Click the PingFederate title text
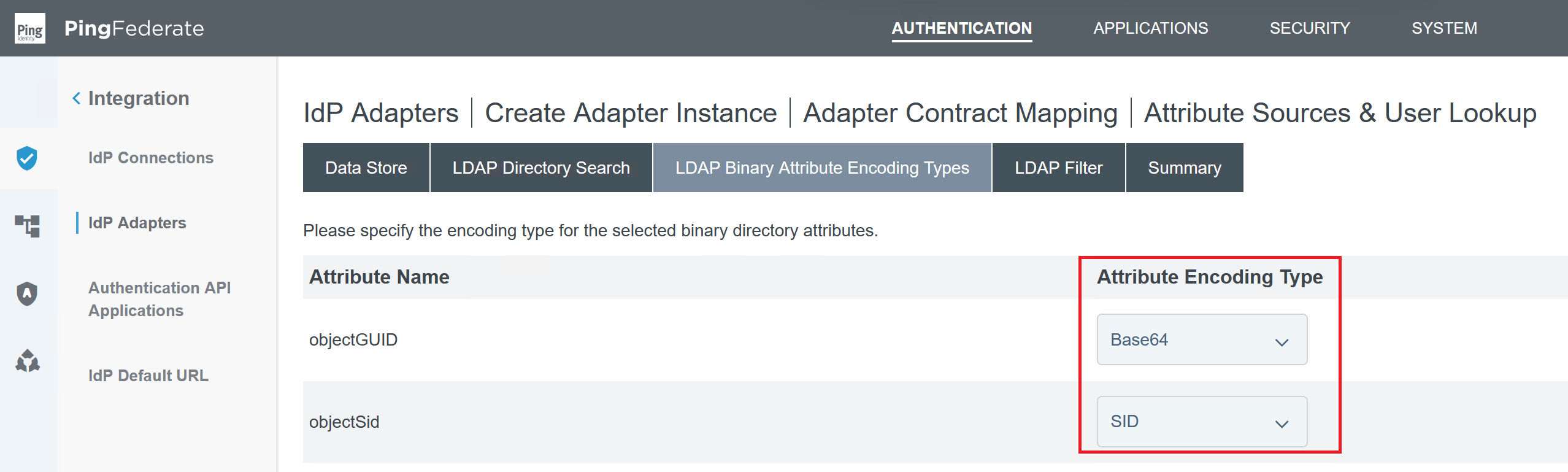Viewport: 1568px width, 472px height. tap(134, 28)
